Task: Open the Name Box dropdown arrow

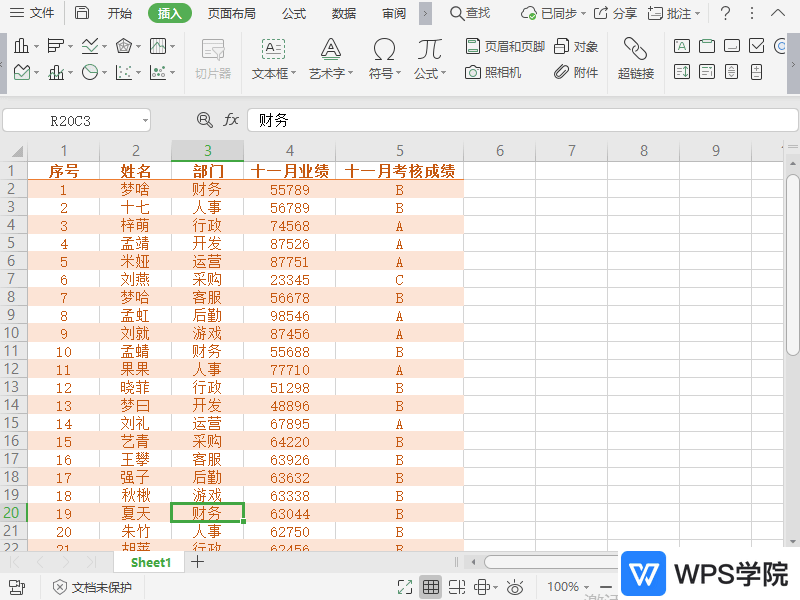Action: (145, 119)
